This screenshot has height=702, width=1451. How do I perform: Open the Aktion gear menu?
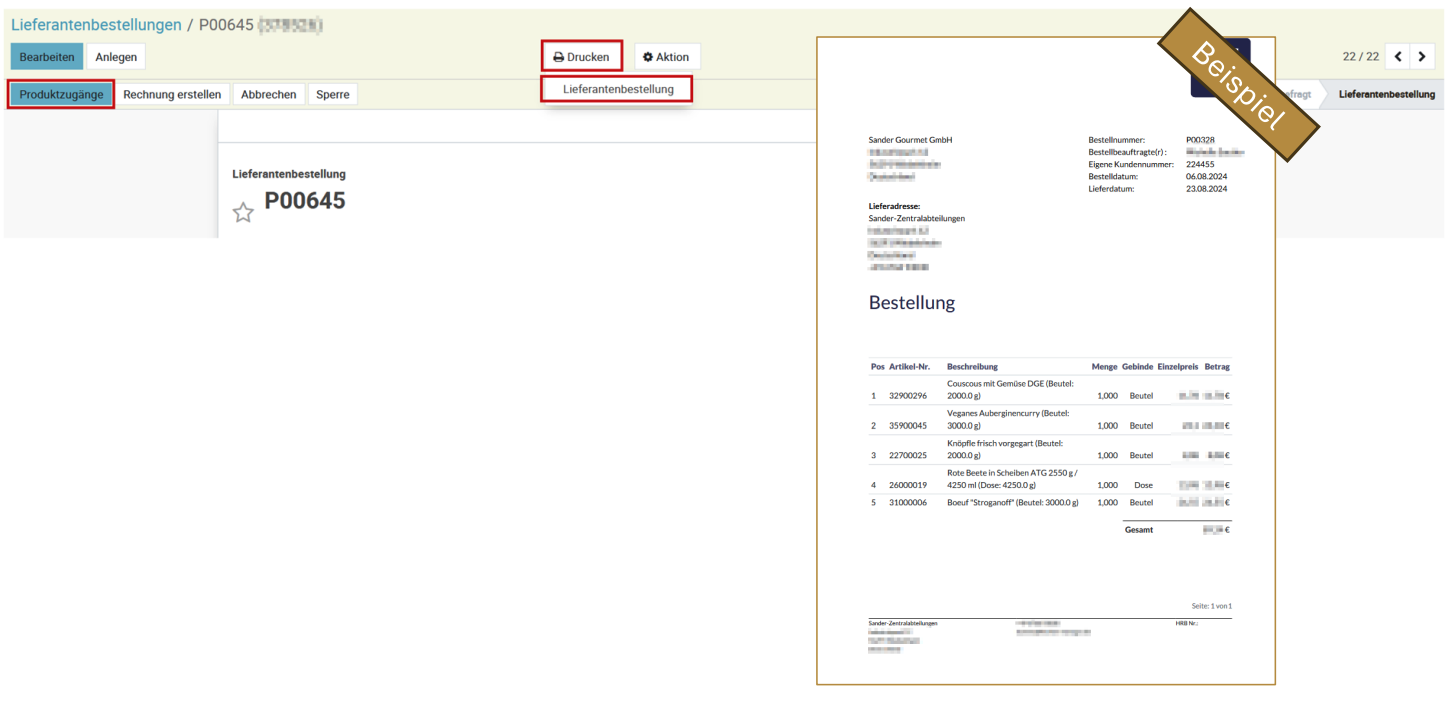667,57
